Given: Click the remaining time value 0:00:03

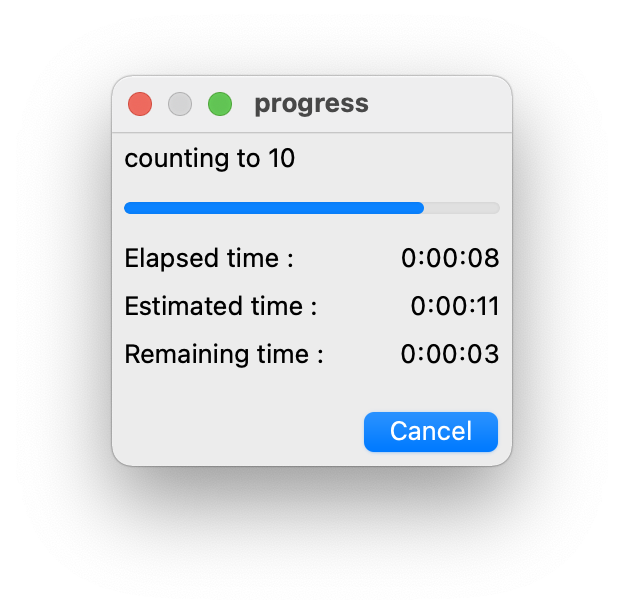Looking at the screenshot, I should tap(450, 354).
